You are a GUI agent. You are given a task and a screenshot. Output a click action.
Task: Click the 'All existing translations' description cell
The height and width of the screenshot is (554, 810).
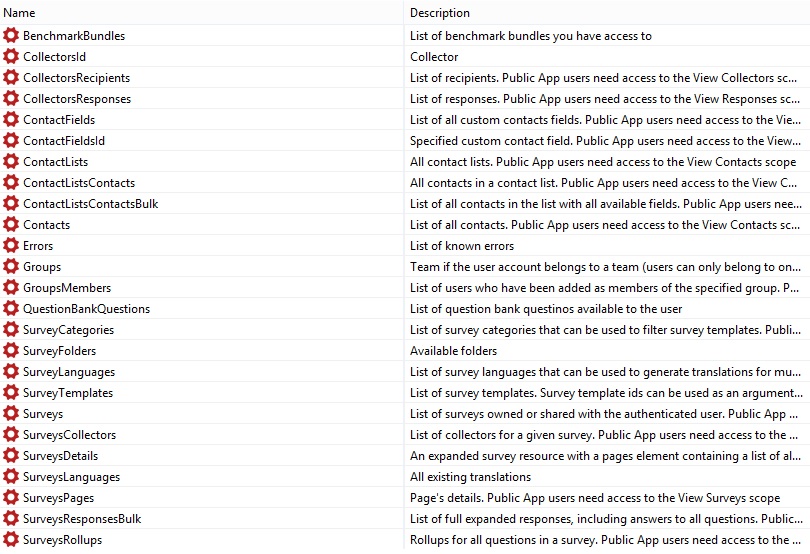[470, 477]
